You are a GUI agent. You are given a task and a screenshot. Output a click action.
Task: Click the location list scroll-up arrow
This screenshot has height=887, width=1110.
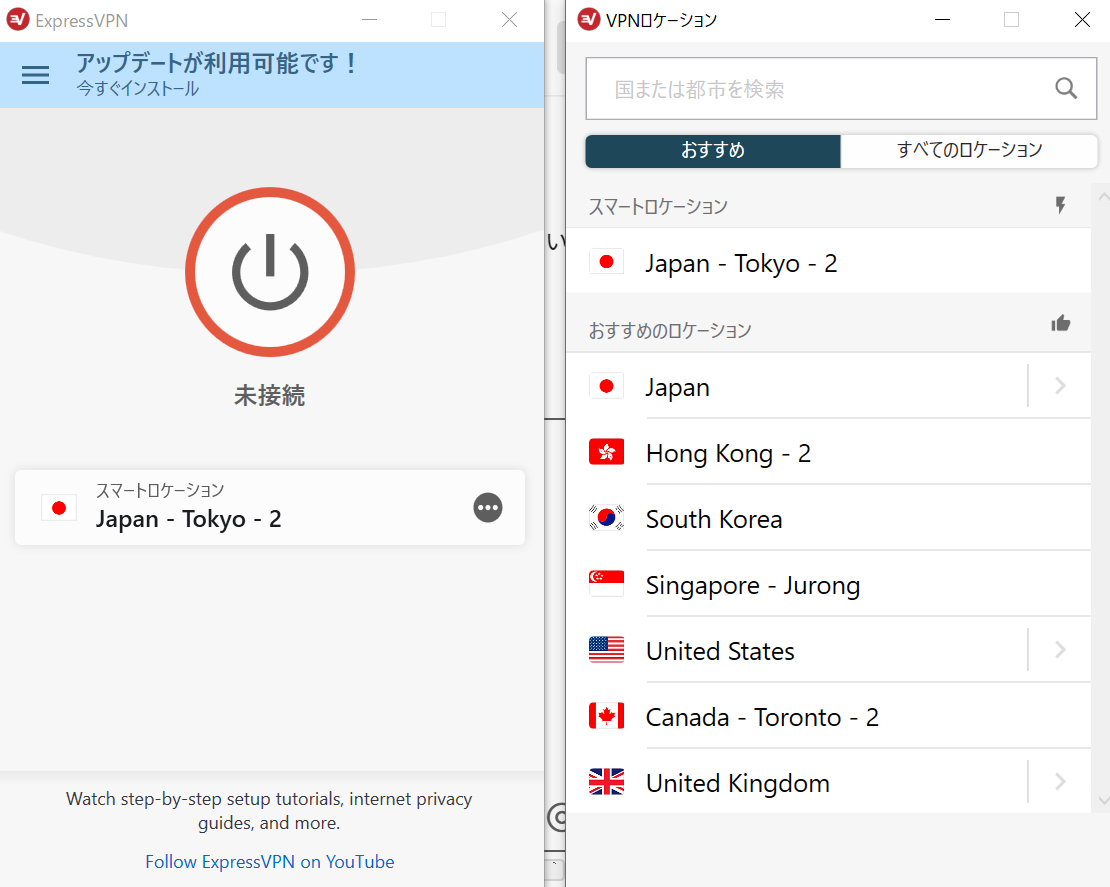[1103, 197]
